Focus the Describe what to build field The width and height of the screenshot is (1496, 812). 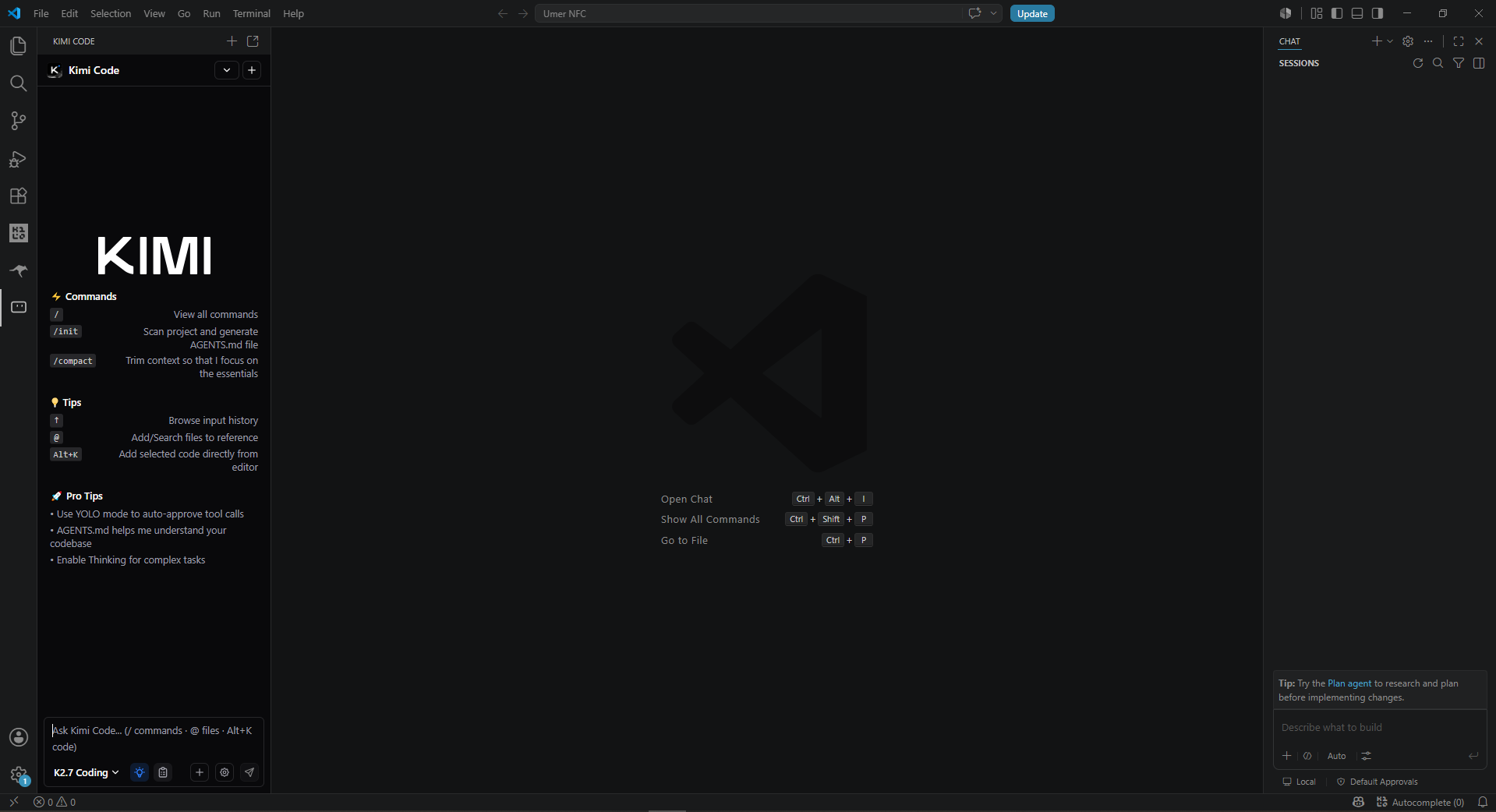click(x=1380, y=727)
